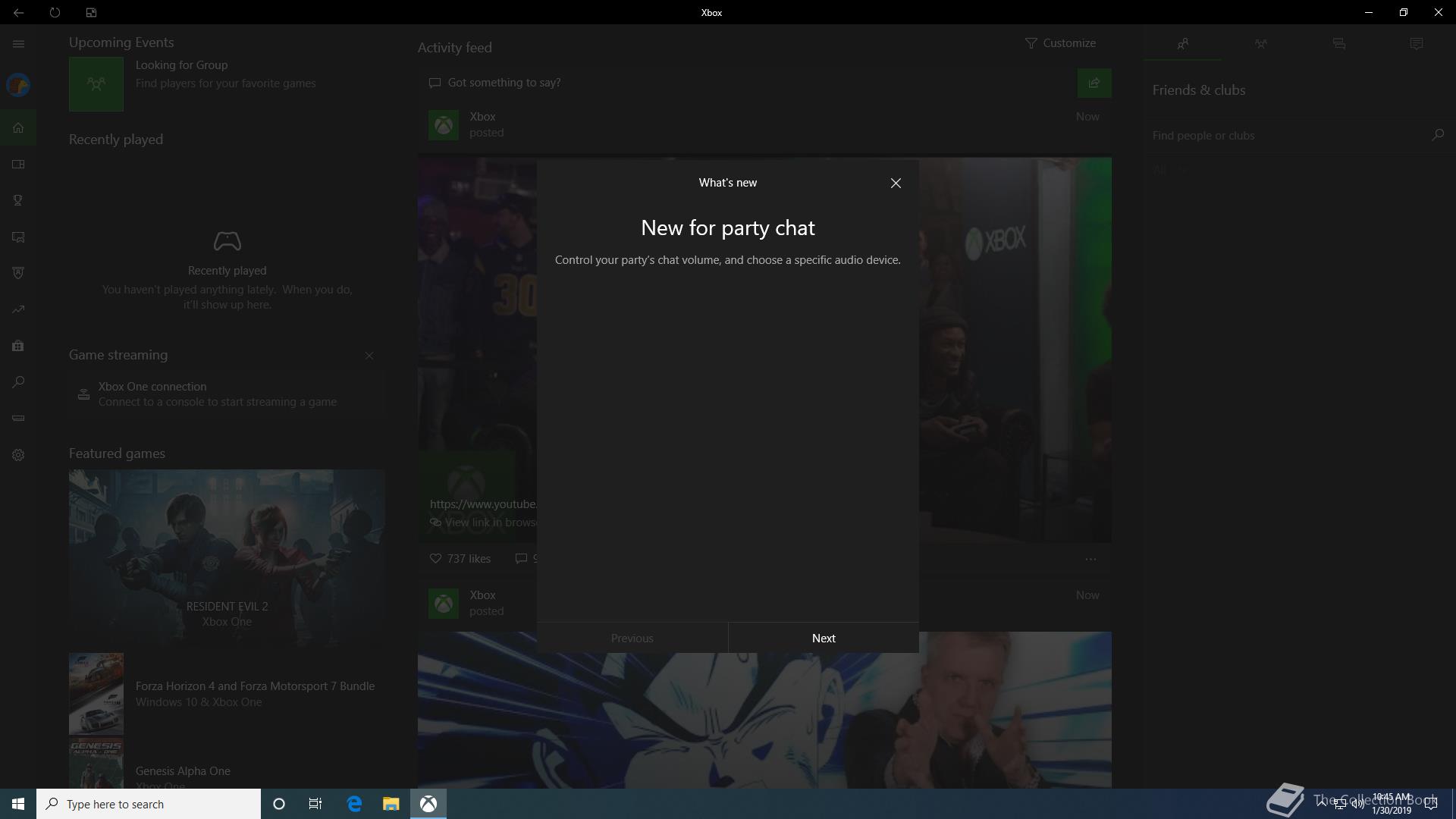The image size is (1456, 819).
Task: Switch to Friends tab icon
Action: coord(1182,44)
